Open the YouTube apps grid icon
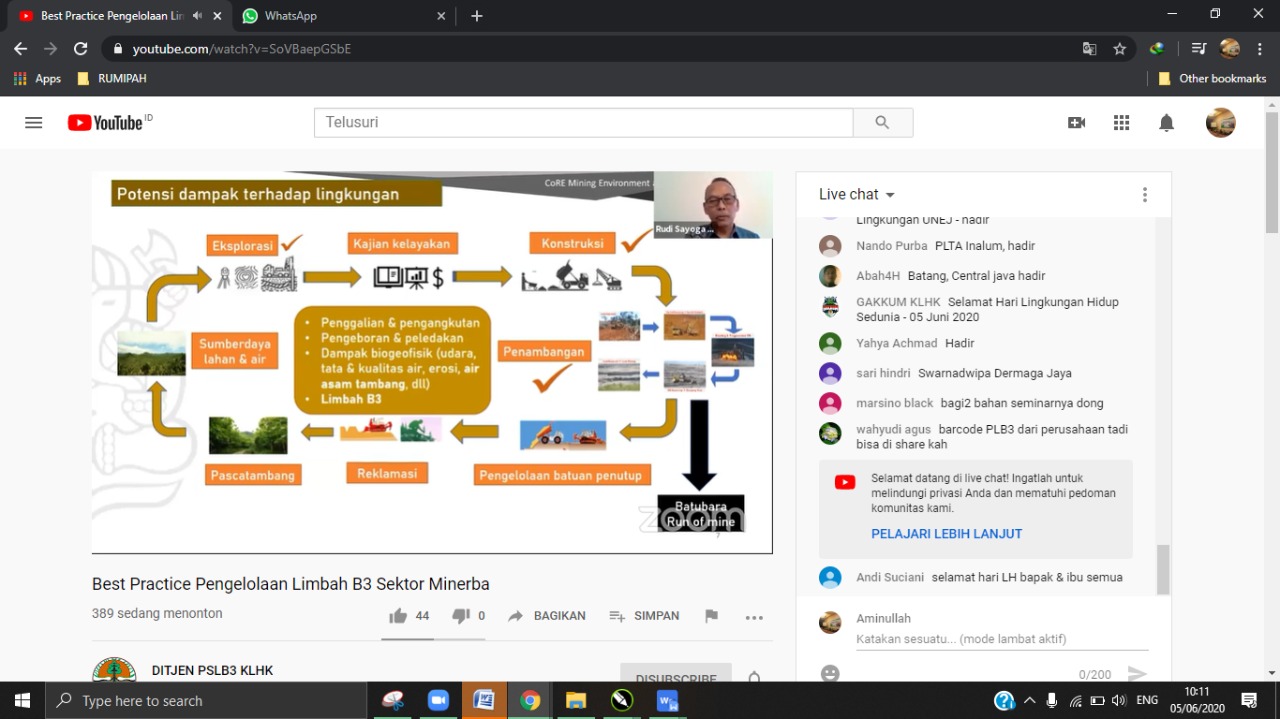 [x=1121, y=123]
